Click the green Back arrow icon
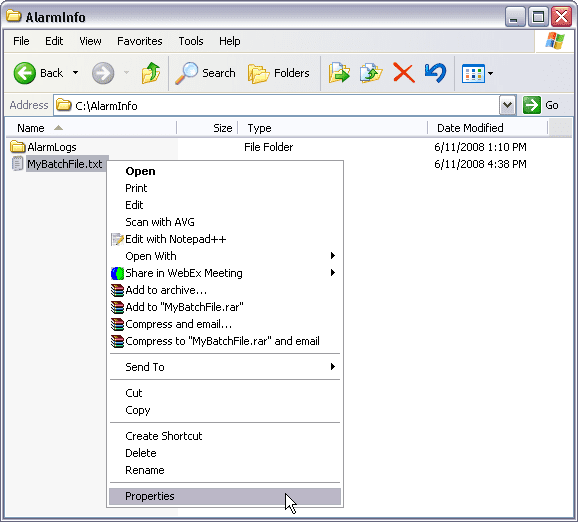Screen dimensions: 578x522 coord(25,73)
